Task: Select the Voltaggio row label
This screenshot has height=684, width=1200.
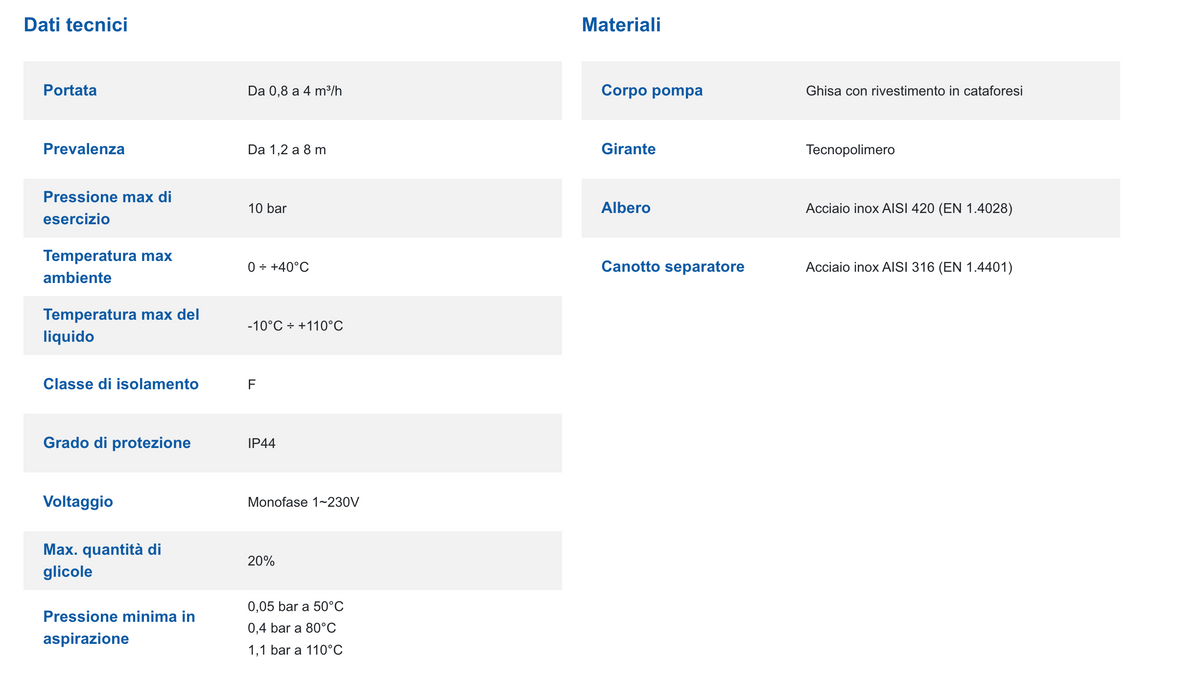Action: pyautogui.click(x=78, y=502)
